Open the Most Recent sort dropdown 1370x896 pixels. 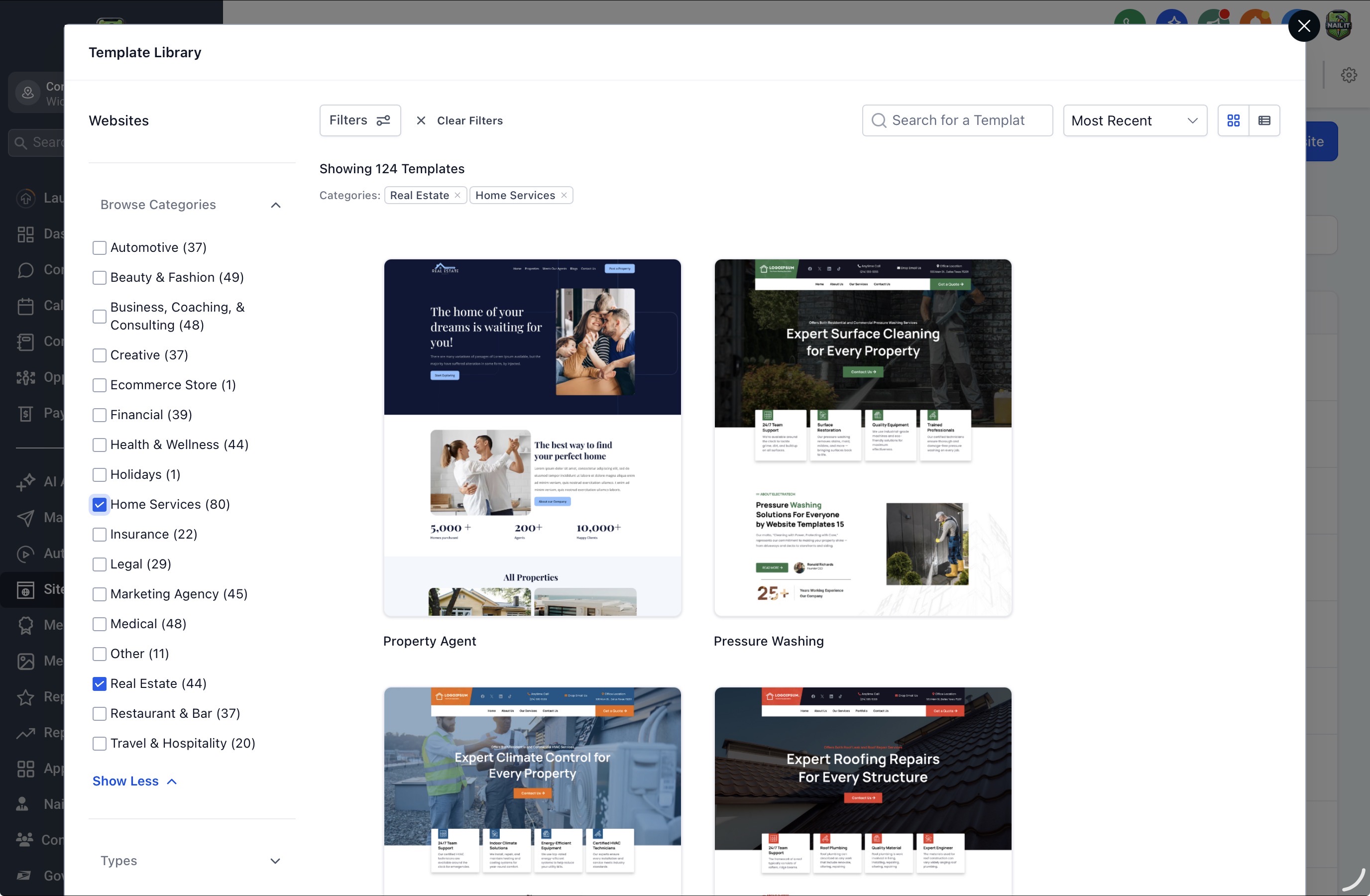pyautogui.click(x=1135, y=120)
